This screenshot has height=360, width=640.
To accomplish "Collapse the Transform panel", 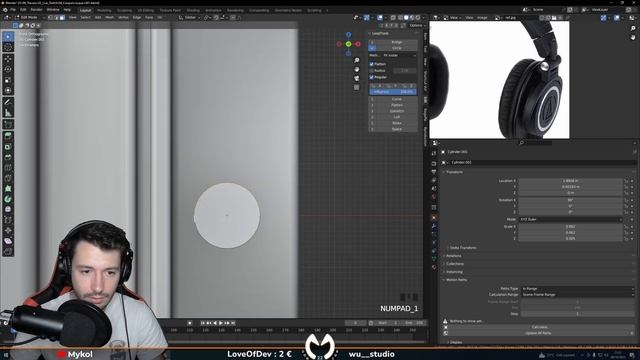I will tap(454, 172).
